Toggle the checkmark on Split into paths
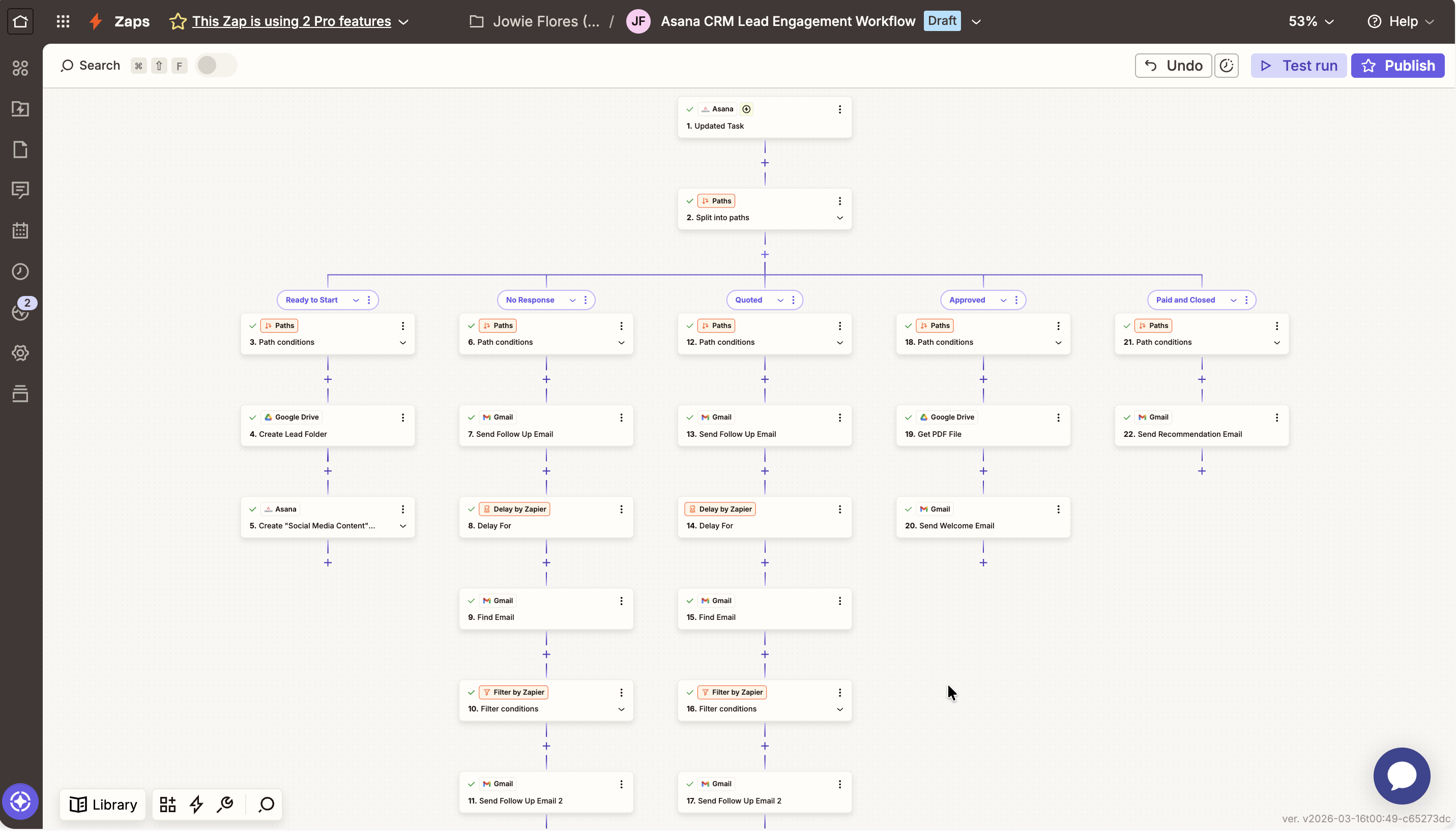 (x=690, y=201)
